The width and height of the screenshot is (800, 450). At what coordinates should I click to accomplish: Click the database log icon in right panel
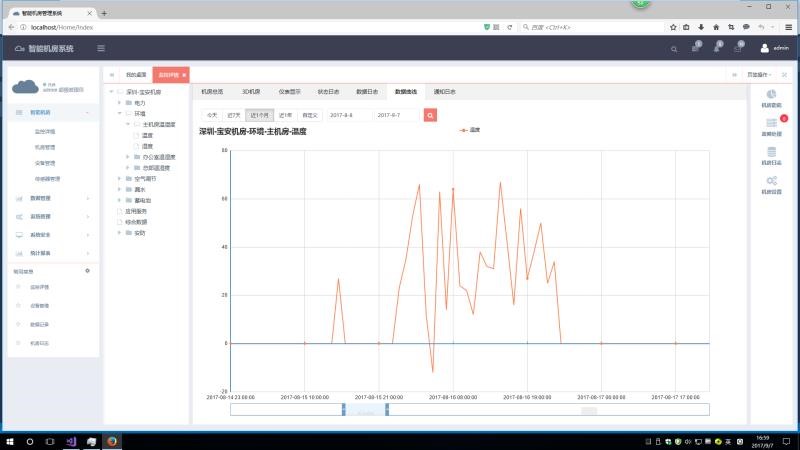click(x=771, y=152)
